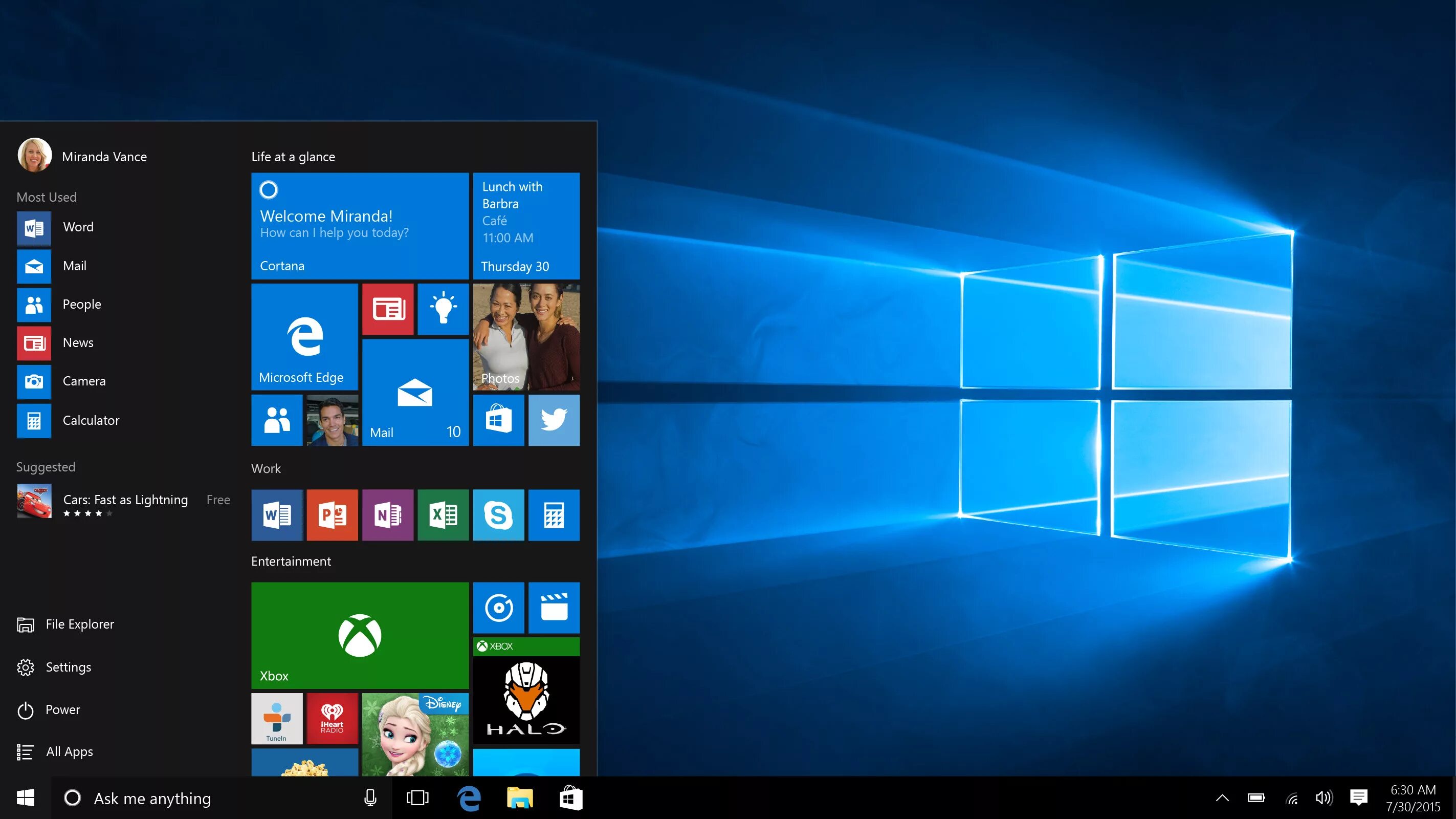The image size is (1456, 819).
Task: Open File Explorer from start menu
Action: point(81,624)
